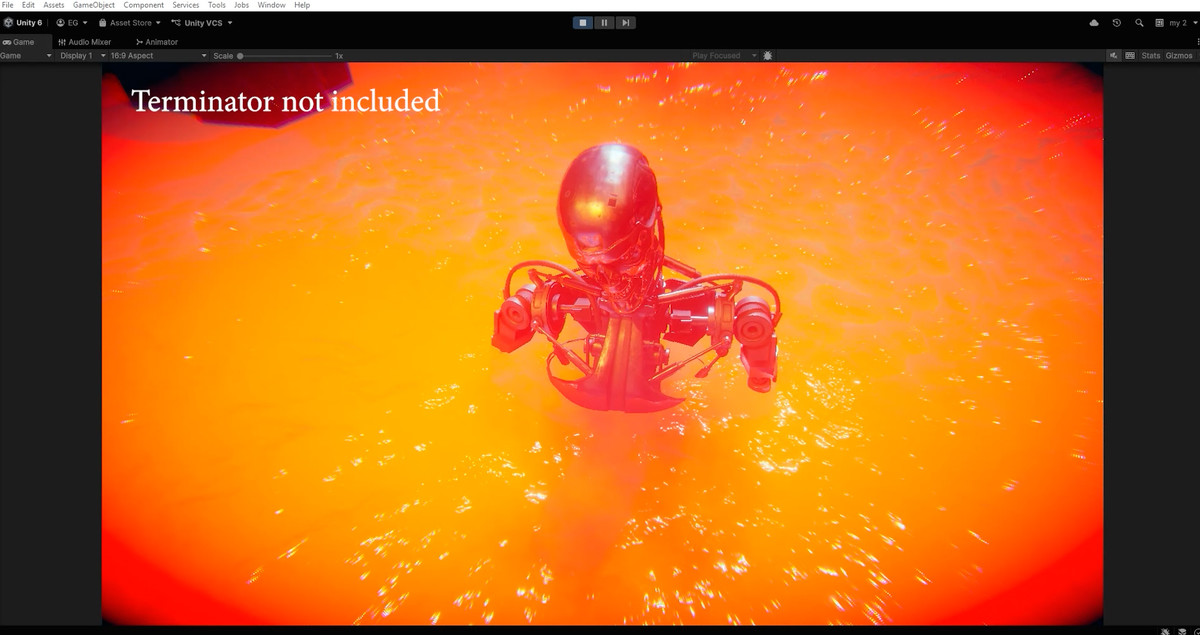The image size is (1200, 635).
Task: Open the Unity VCS dropdown
Action: click(202, 22)
